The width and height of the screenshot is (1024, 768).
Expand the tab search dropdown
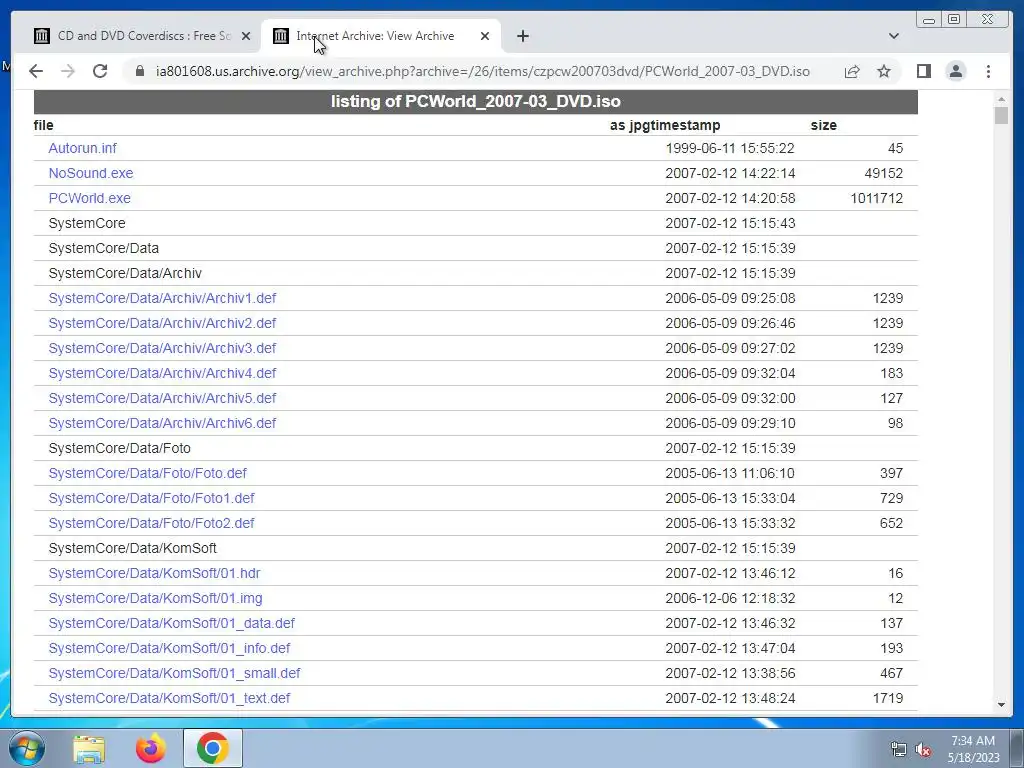point(893,36)
